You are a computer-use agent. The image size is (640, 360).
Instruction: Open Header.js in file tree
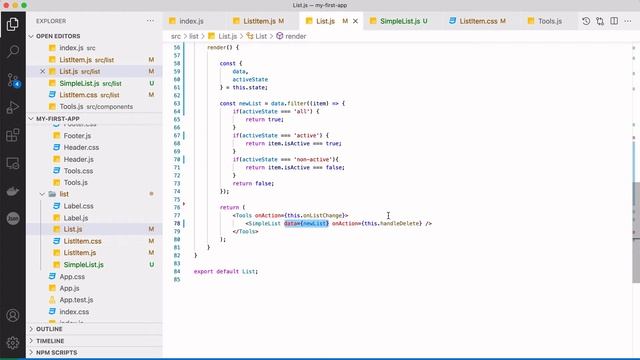pyautogui.click(x=78, y=159)
